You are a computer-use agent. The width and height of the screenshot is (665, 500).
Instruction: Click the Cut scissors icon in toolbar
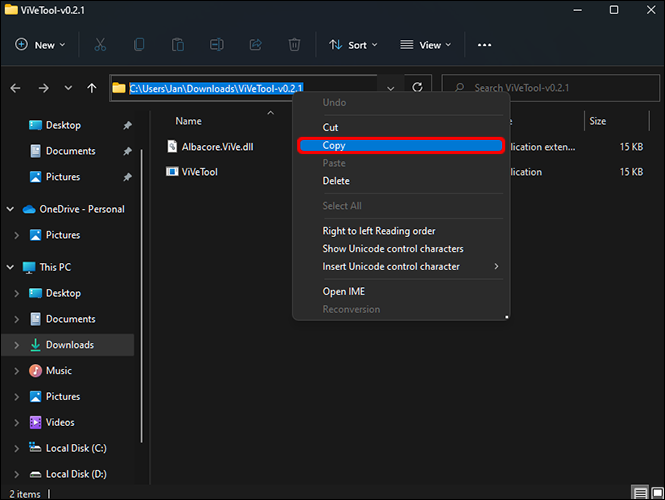tap(100, 45)
